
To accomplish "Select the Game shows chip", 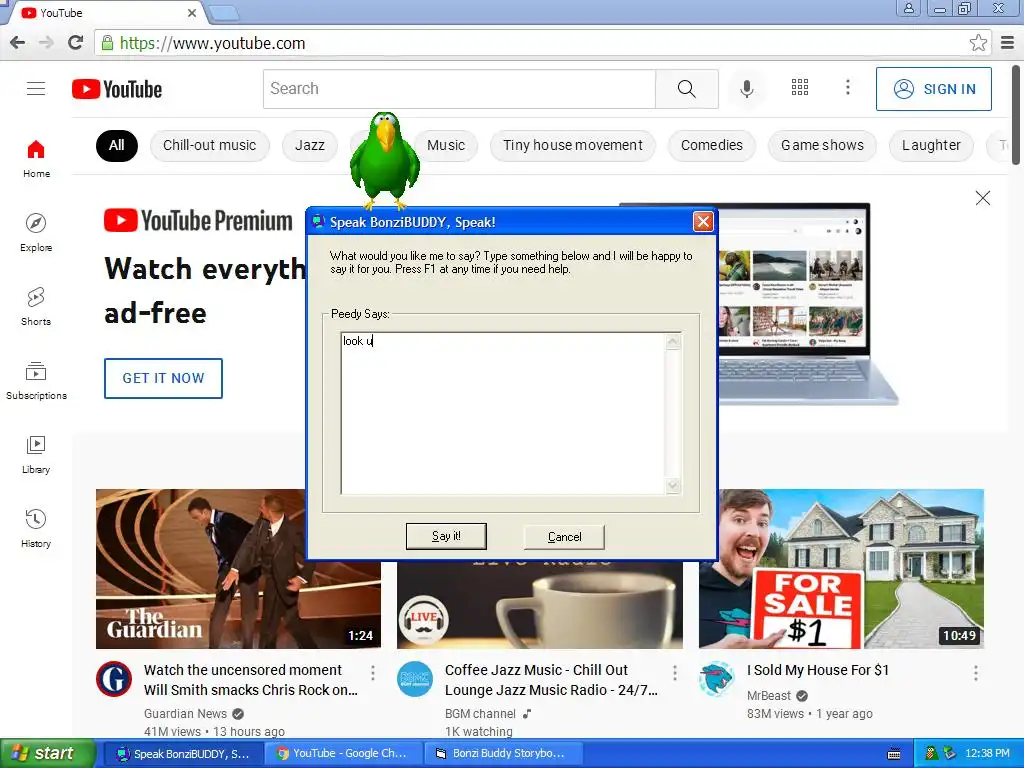I will pyautogui.click(x=822, y=145).
